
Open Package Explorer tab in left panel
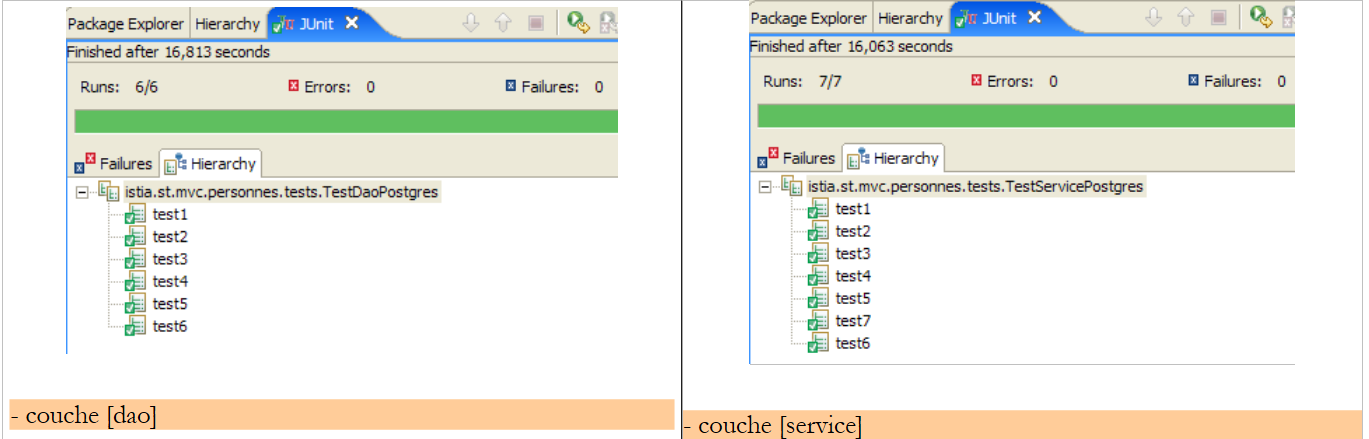(126, 23)
